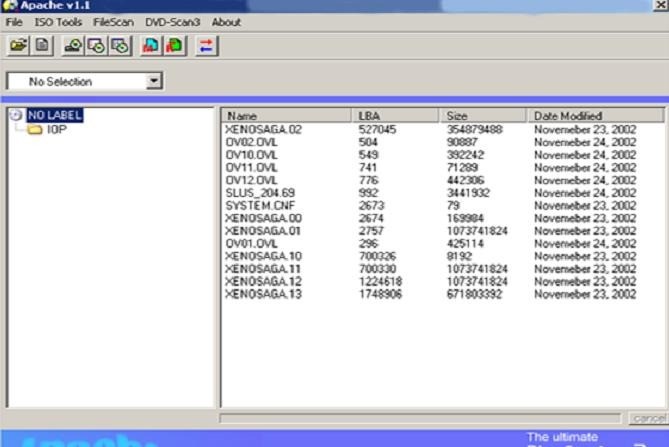Screen dimensions: 669x447
Task: Click the dark window-with-disc toolbar icon
Action: pos(120,46)
